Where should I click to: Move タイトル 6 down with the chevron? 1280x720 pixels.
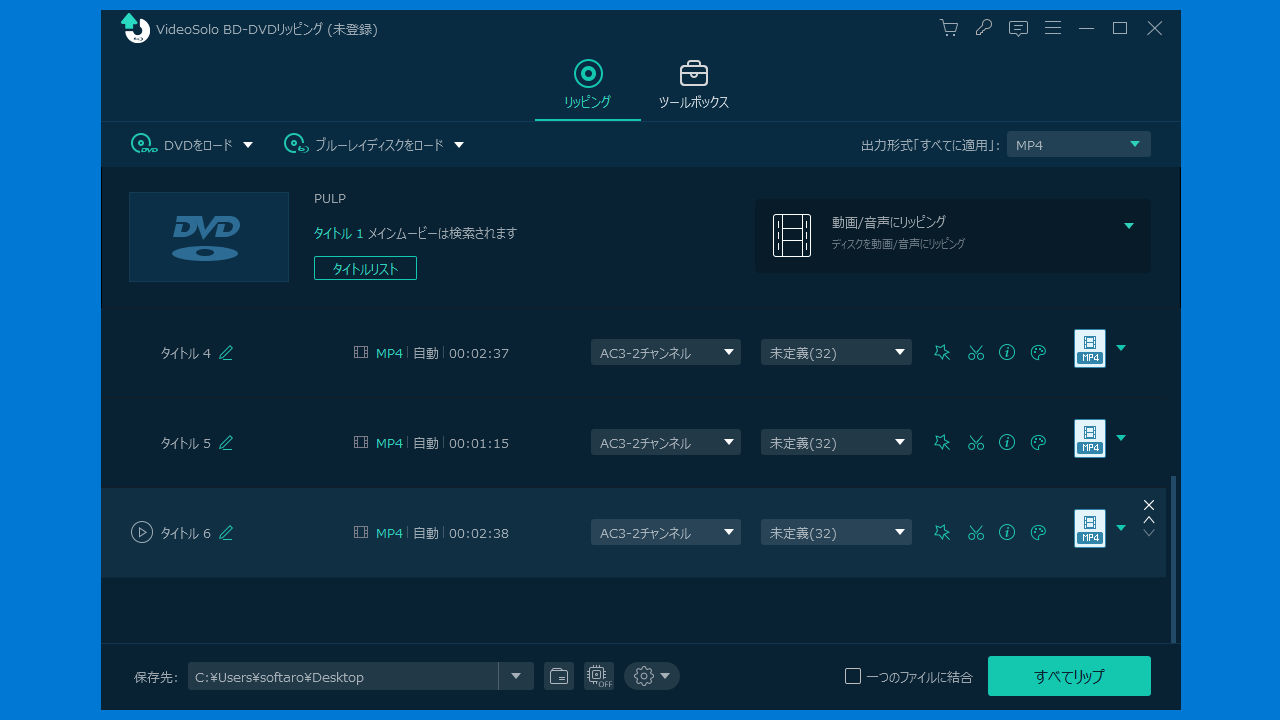(1149, 533)
